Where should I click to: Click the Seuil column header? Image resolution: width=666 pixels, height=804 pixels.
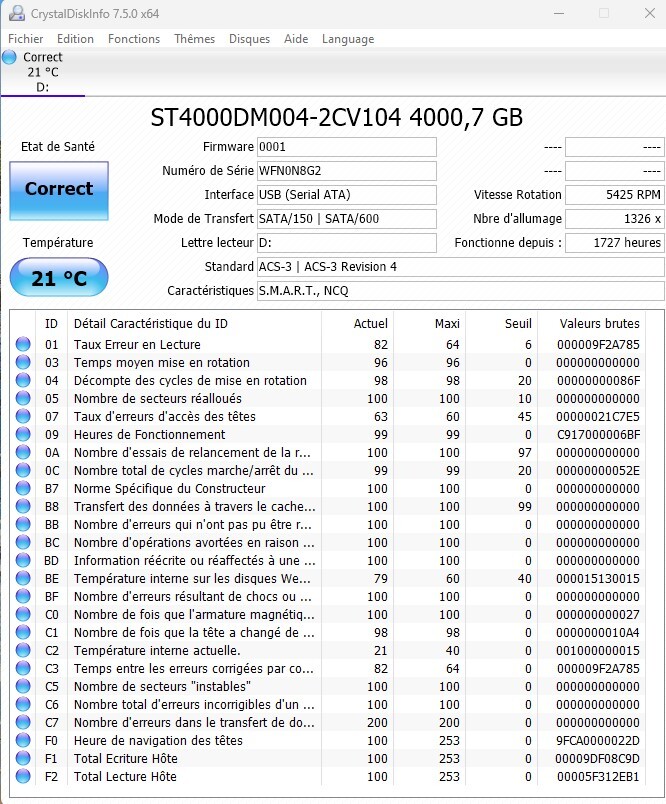pos(501,324)
